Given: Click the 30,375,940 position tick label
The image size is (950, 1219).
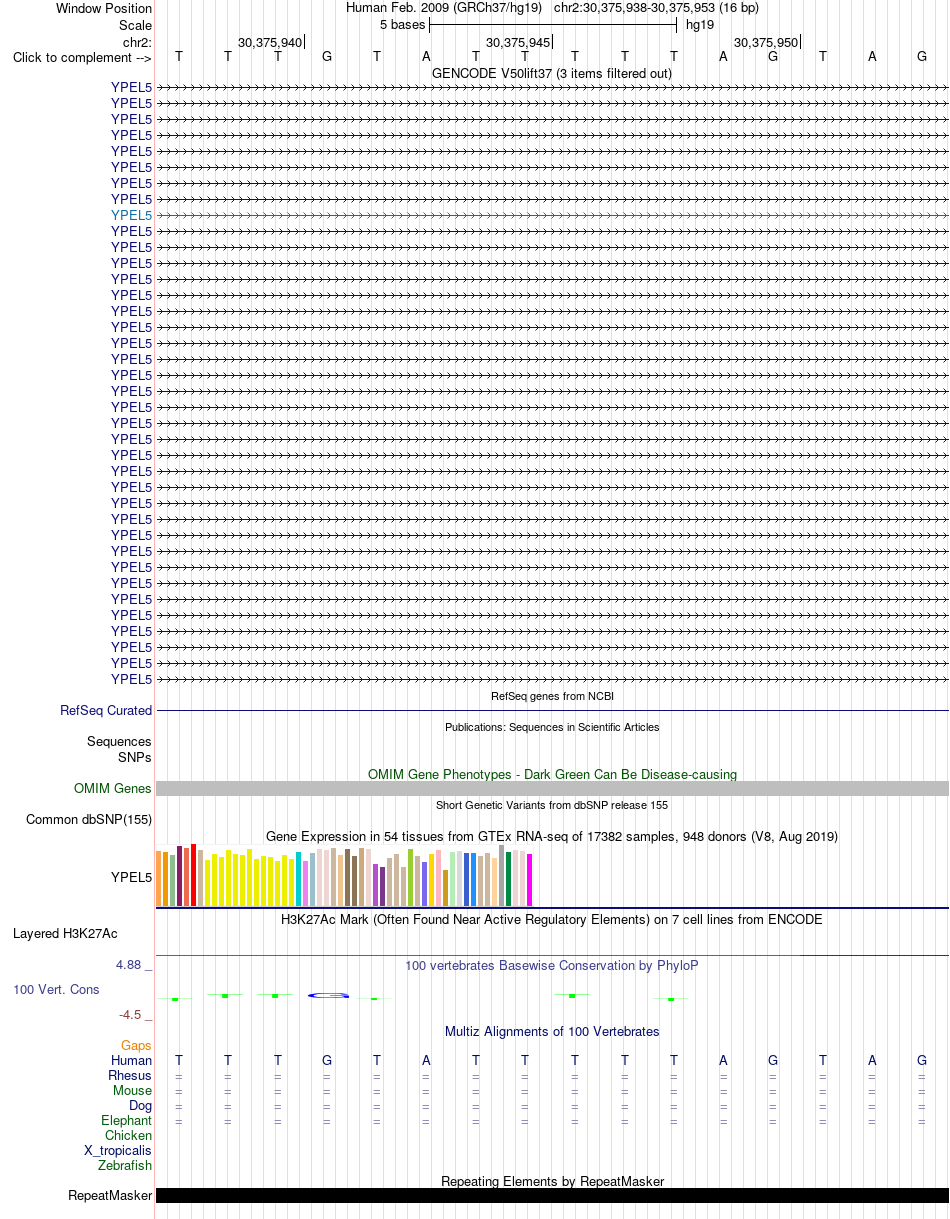Looking at the screenshot, I should click(x=270, y=42).
